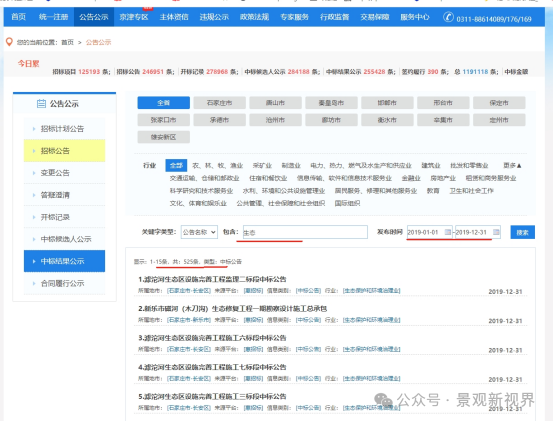This screenshot has width=553, height=422.
Task: Select the 全省 region button
Action: 164,103
